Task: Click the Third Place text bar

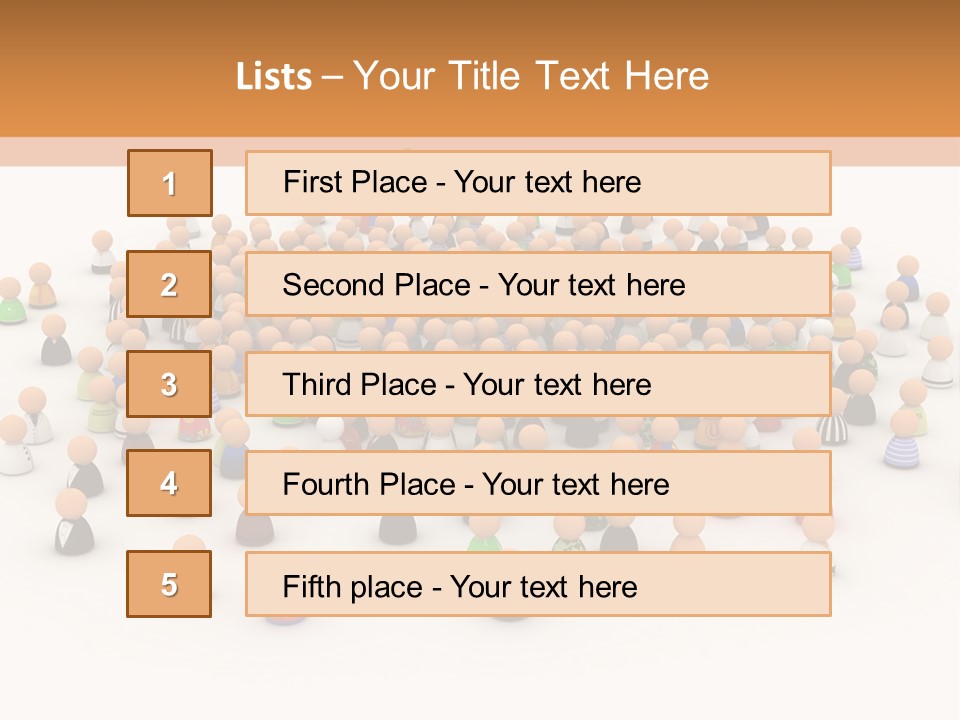Action: 538,384
